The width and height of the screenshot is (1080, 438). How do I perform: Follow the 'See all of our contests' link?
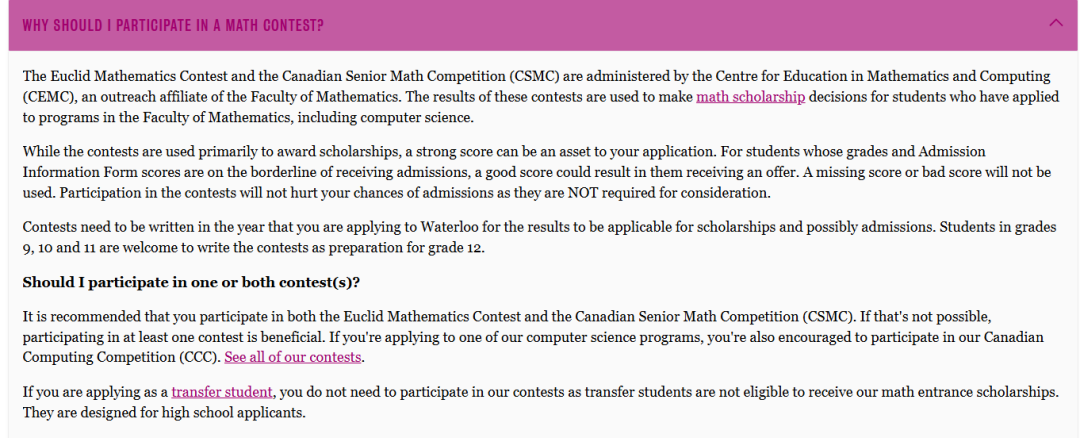pyautogui.click(x=293, y=357)
